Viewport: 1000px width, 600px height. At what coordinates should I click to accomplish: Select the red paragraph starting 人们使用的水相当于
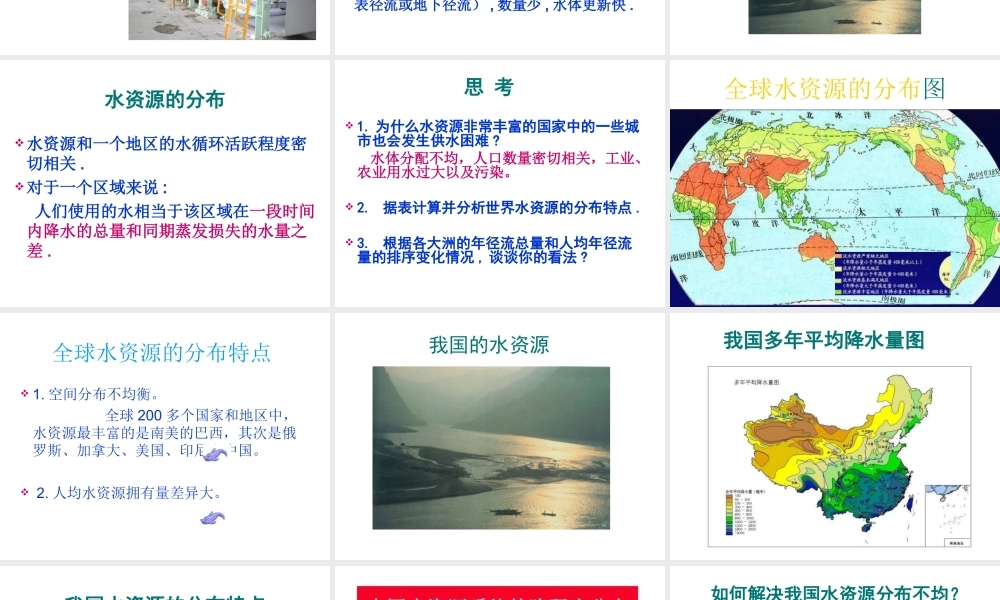[x=171, y=231]
